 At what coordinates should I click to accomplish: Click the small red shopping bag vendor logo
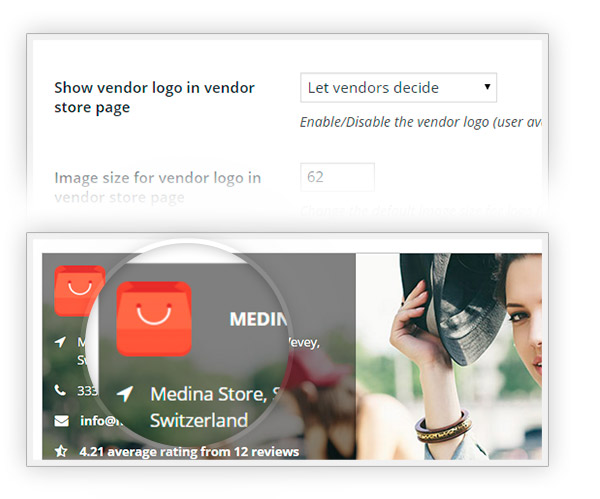(79, 291)
